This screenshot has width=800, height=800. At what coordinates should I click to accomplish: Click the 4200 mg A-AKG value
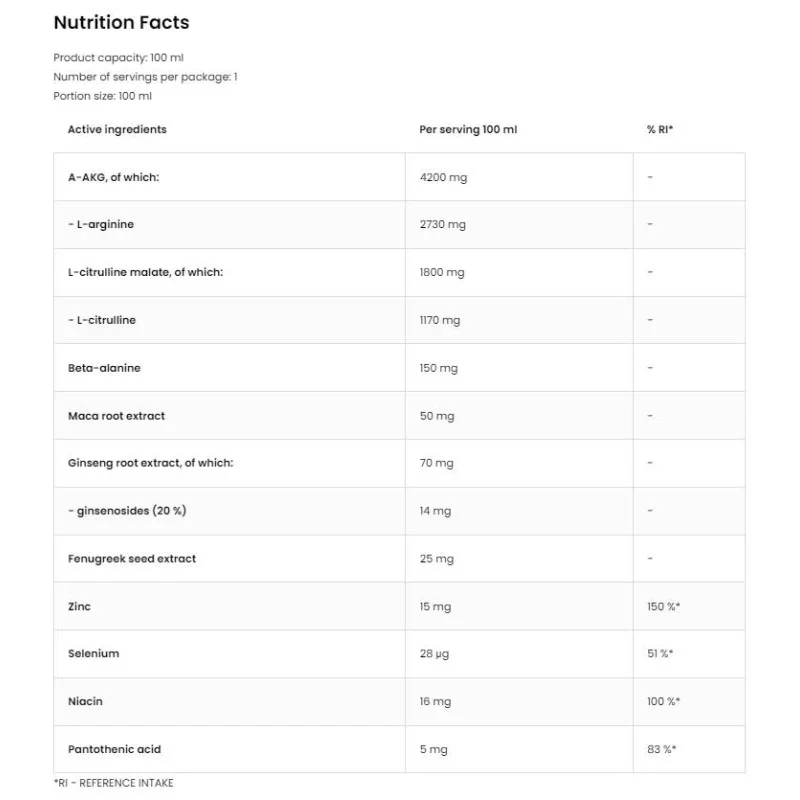[x=443, y=177]
